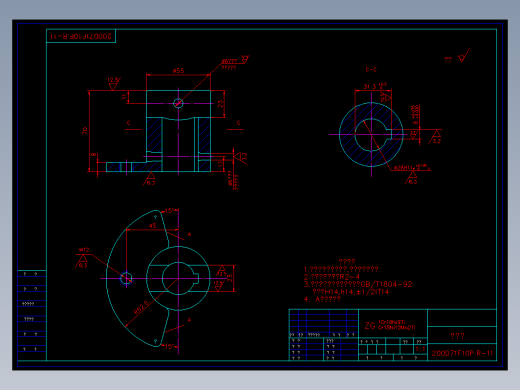The width and height of the screenshot is (520, 390).
Task: Click the Cr18Ni12Mo2Ti material grade text
Action: [x=397, y=327]
